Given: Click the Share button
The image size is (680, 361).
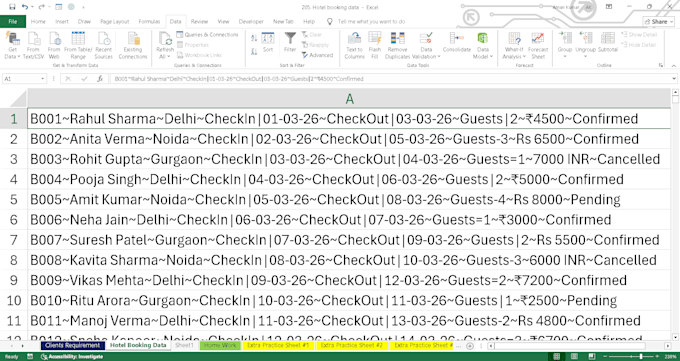Looking at the screenshot, I should (658, 21).
